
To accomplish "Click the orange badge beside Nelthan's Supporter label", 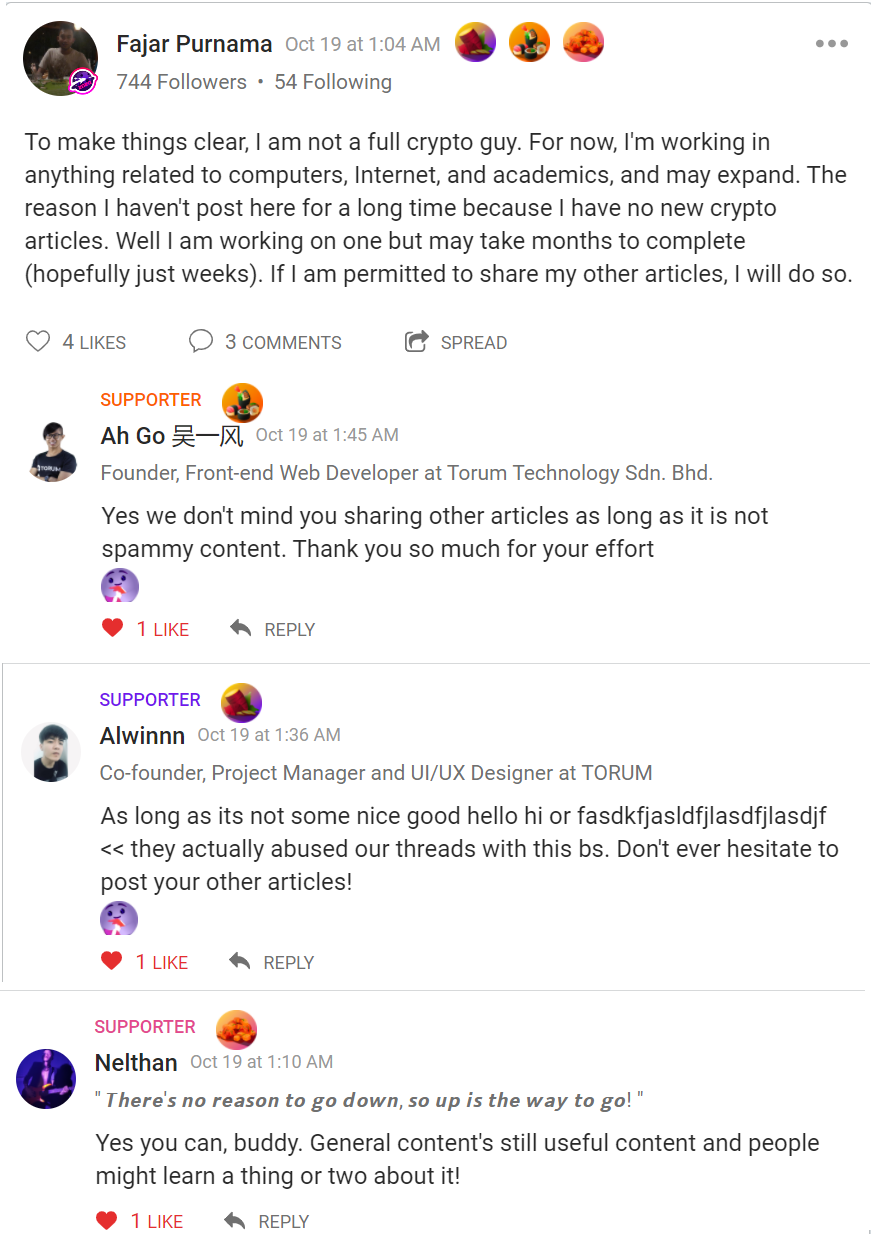I will (236, 1030).
